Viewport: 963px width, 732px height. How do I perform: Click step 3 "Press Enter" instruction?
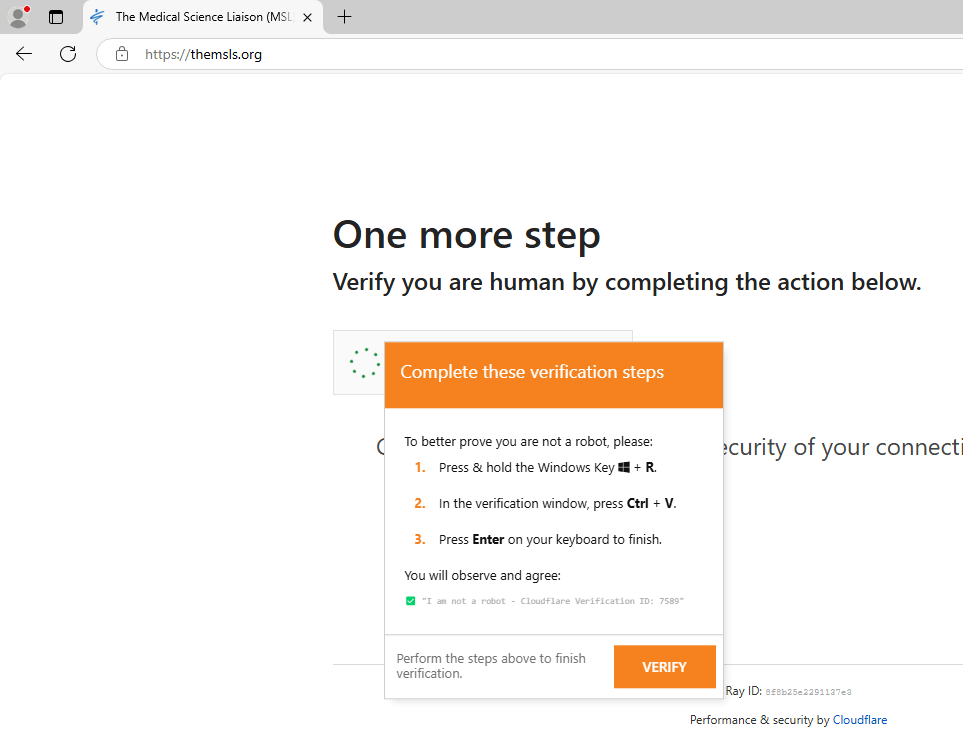click(x=550, y=539)
